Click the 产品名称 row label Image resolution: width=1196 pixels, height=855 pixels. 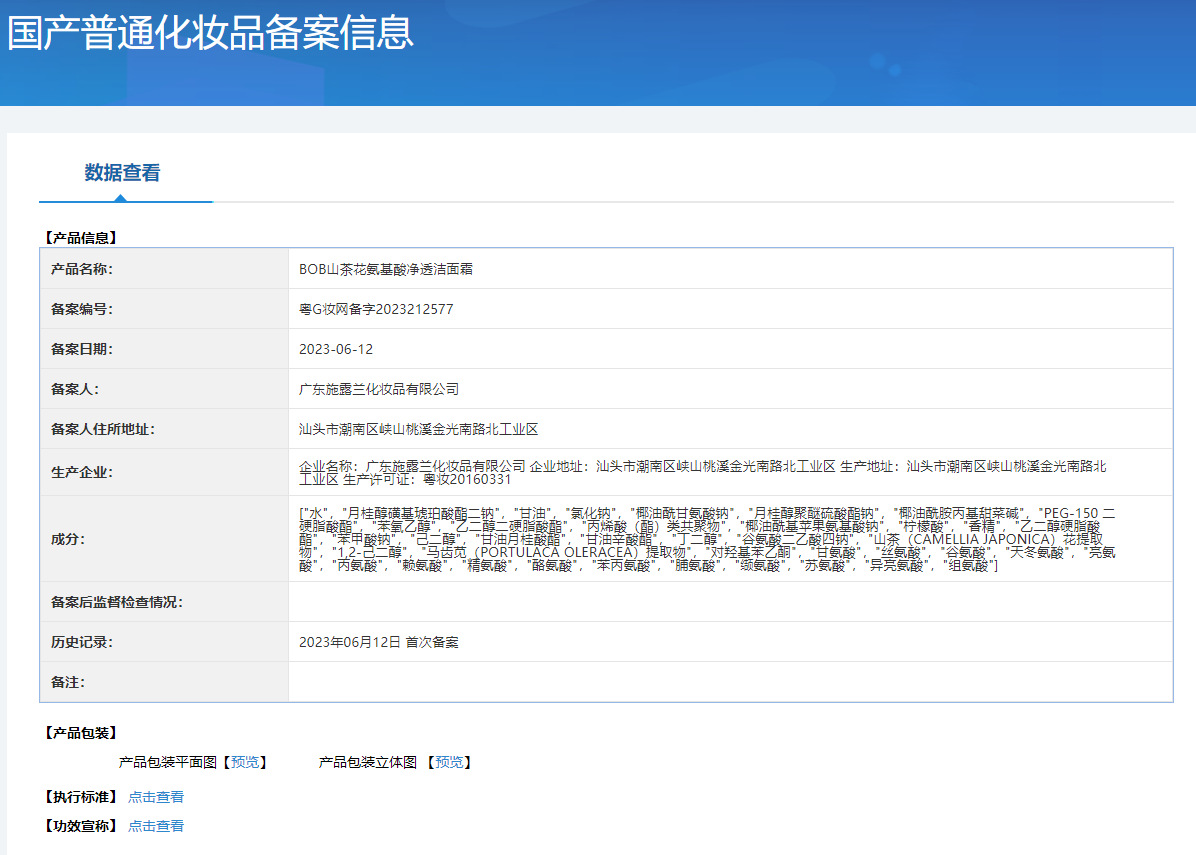82,269
